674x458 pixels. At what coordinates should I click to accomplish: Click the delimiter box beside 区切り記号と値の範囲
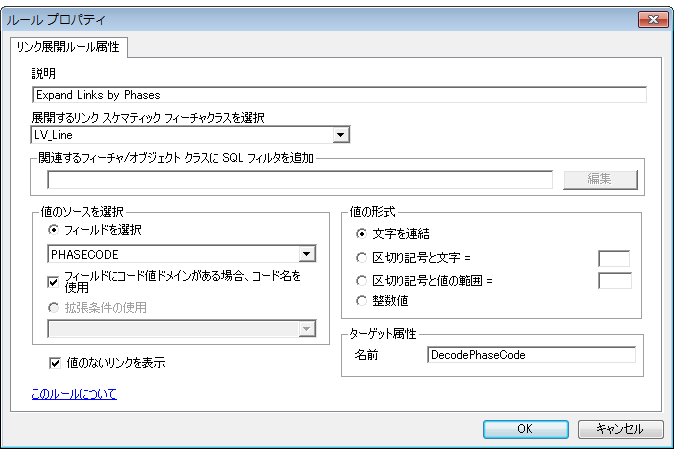pyautogui.click(x=615, y=281)
